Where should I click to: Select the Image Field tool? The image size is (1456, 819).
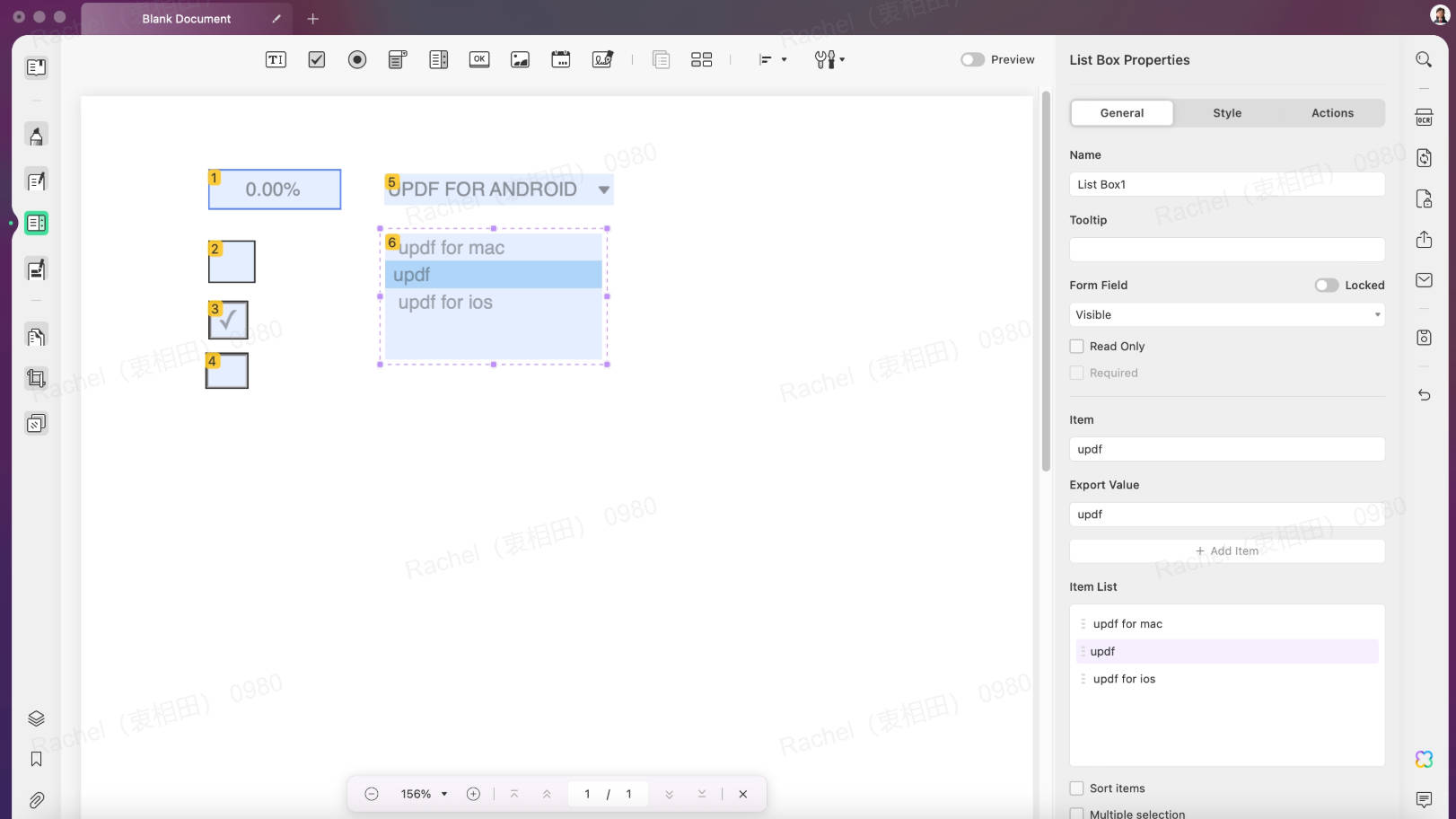520,59
